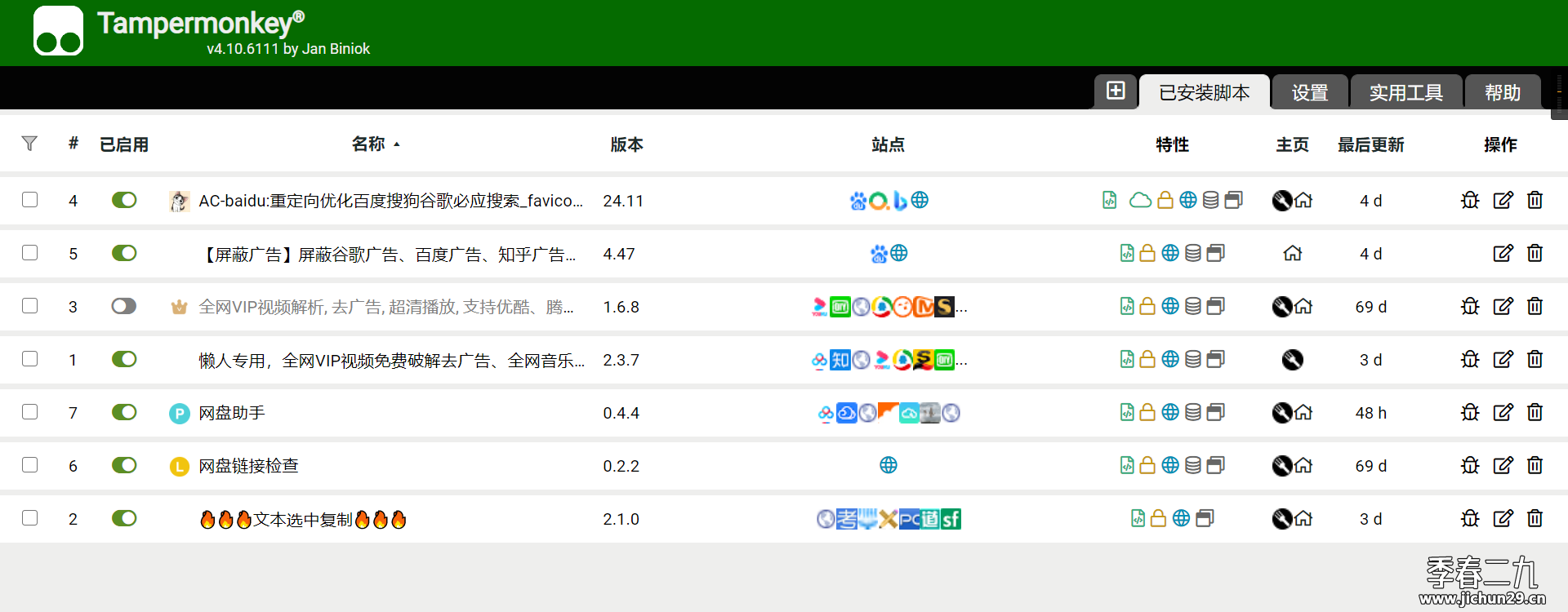Edit the 懒人专用 script
1568x612 pixels.
pyautogui.click(x=1503, y=359)
